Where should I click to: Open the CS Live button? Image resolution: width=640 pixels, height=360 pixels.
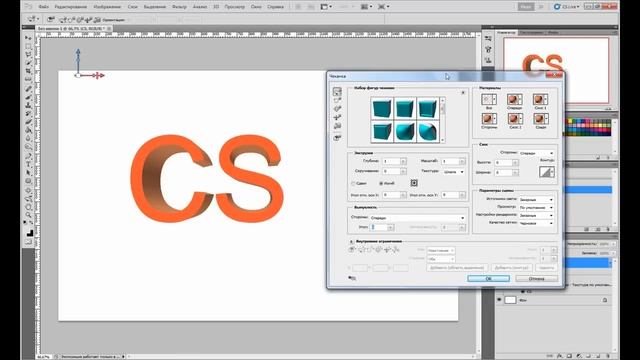(567, 7)
